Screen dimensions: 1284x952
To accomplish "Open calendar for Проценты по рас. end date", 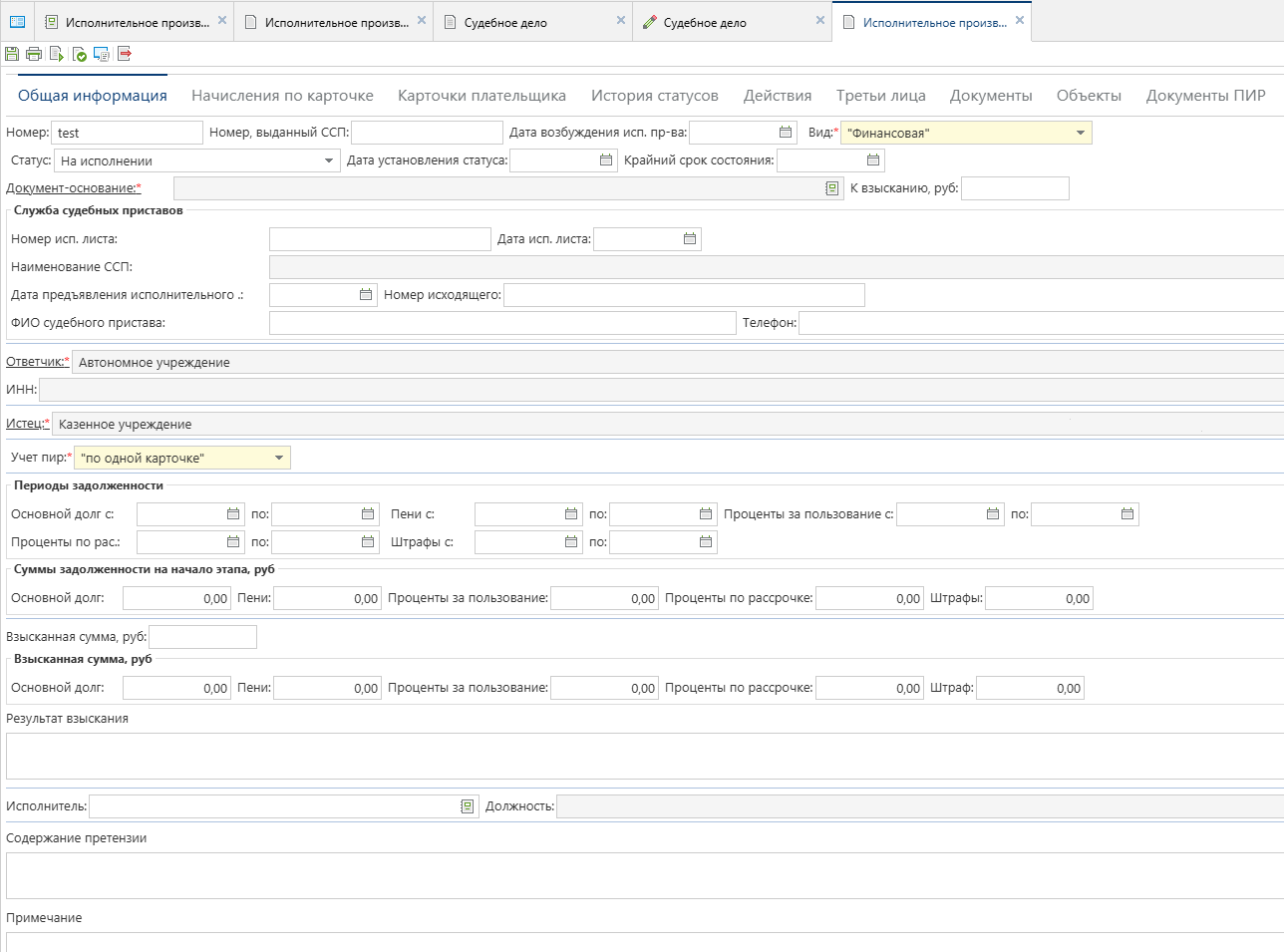I will tap(368, 542).
